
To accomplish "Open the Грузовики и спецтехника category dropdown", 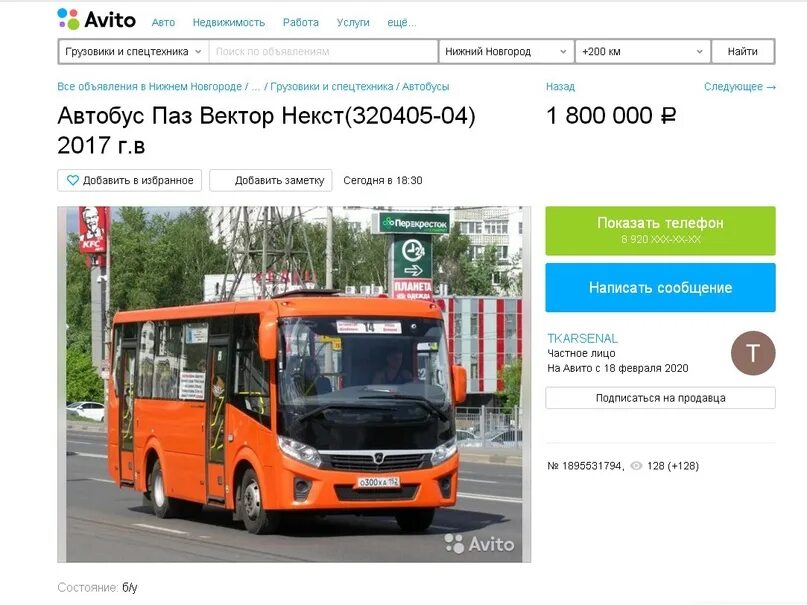I will (133, 51).
